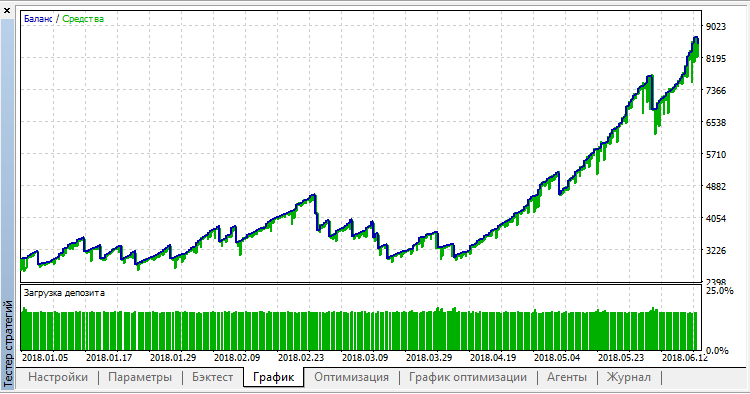Click the 9023 value on price axis
Image resolution: width=750 pixels, height=394 pixels.
(716, 27)
